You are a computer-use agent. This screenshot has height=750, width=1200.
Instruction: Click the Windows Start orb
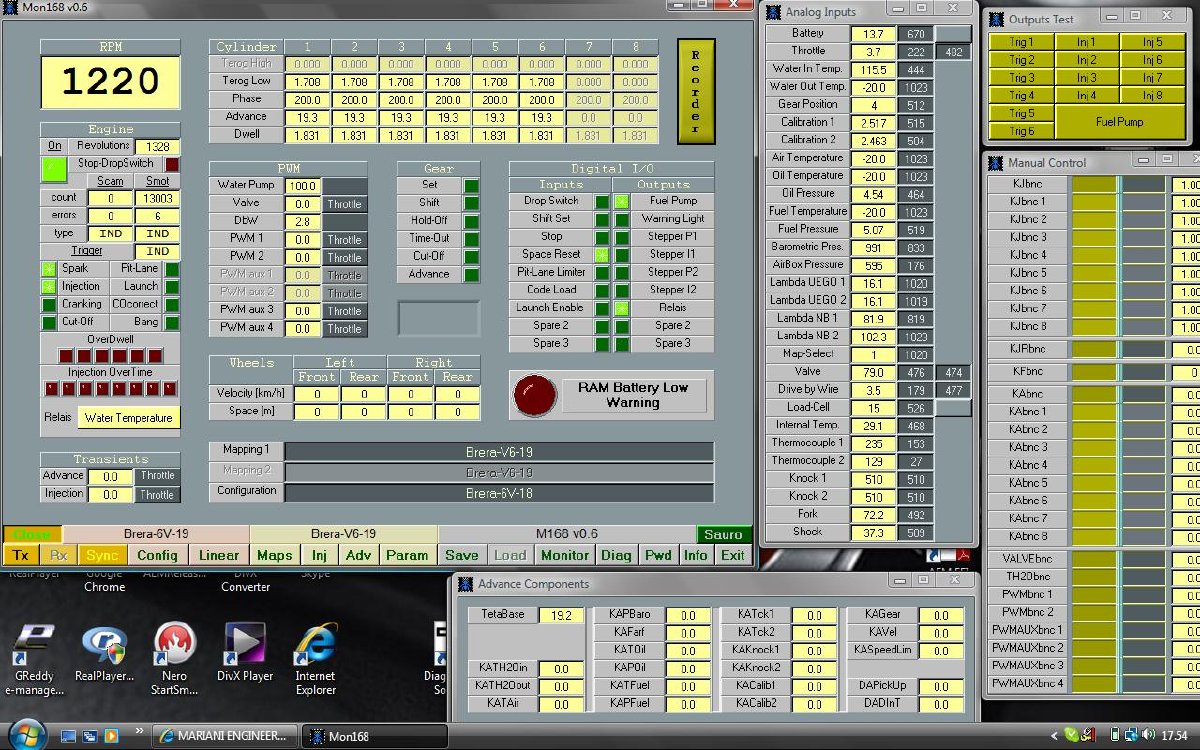tap(27, 733)
